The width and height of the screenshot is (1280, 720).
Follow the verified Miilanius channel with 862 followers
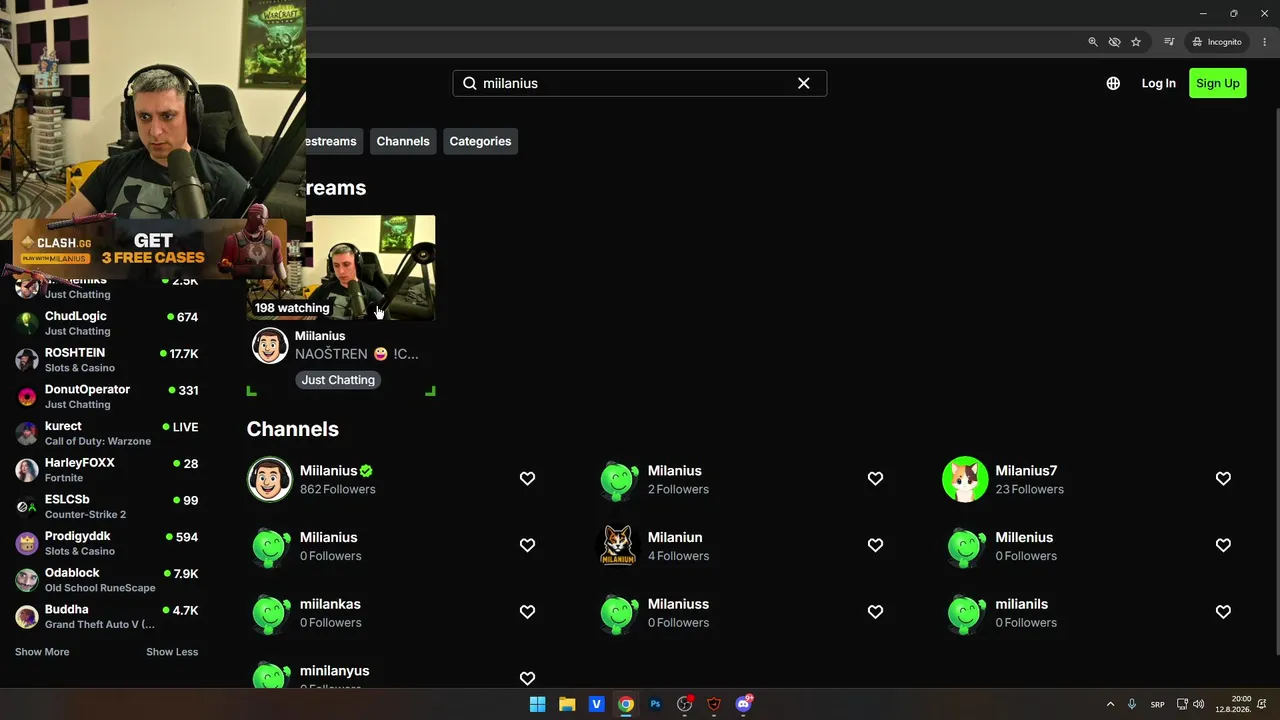(x=527, y=479)
